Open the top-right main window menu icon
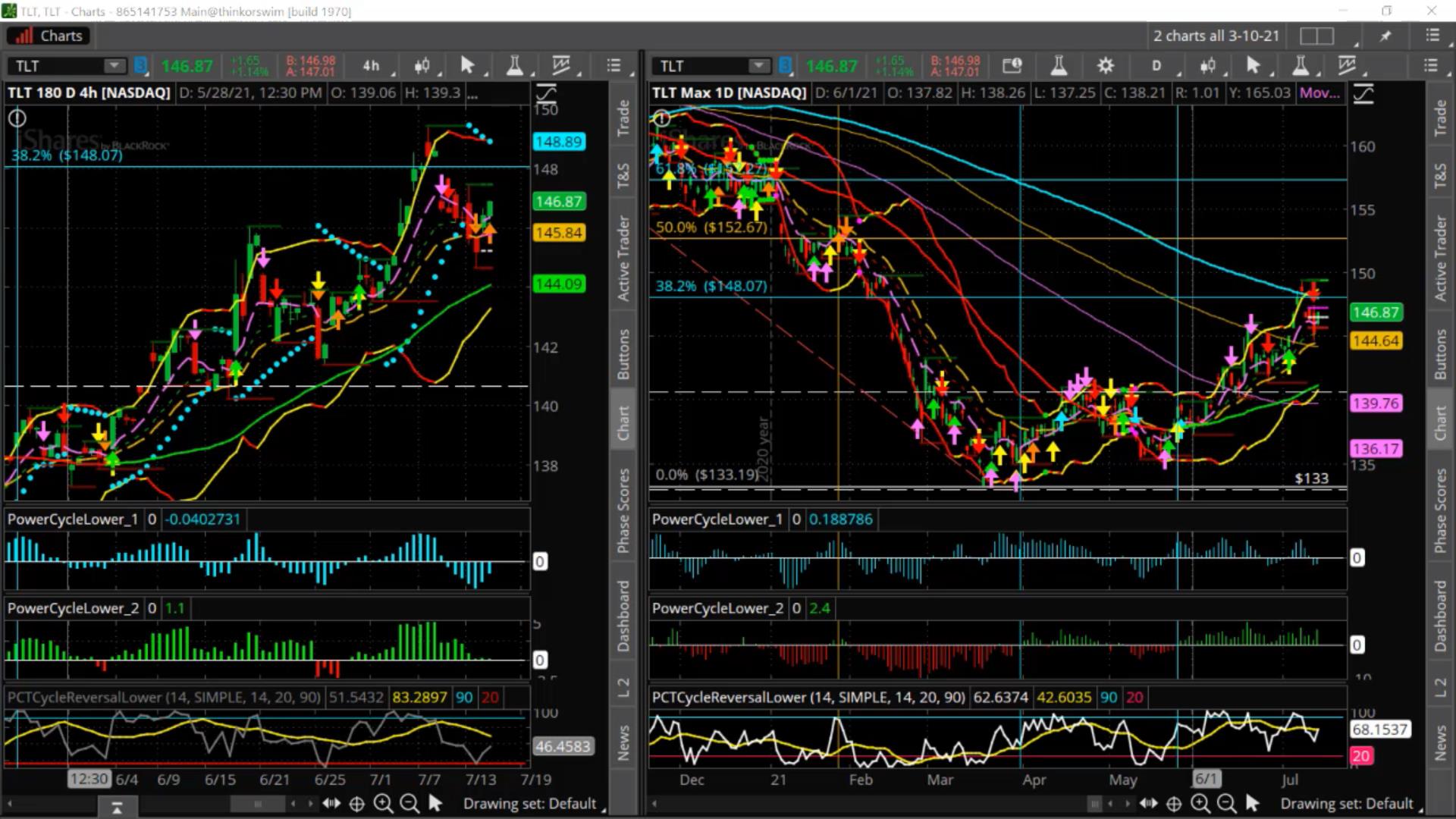The image size is (1456, 819). point(1432,36)
